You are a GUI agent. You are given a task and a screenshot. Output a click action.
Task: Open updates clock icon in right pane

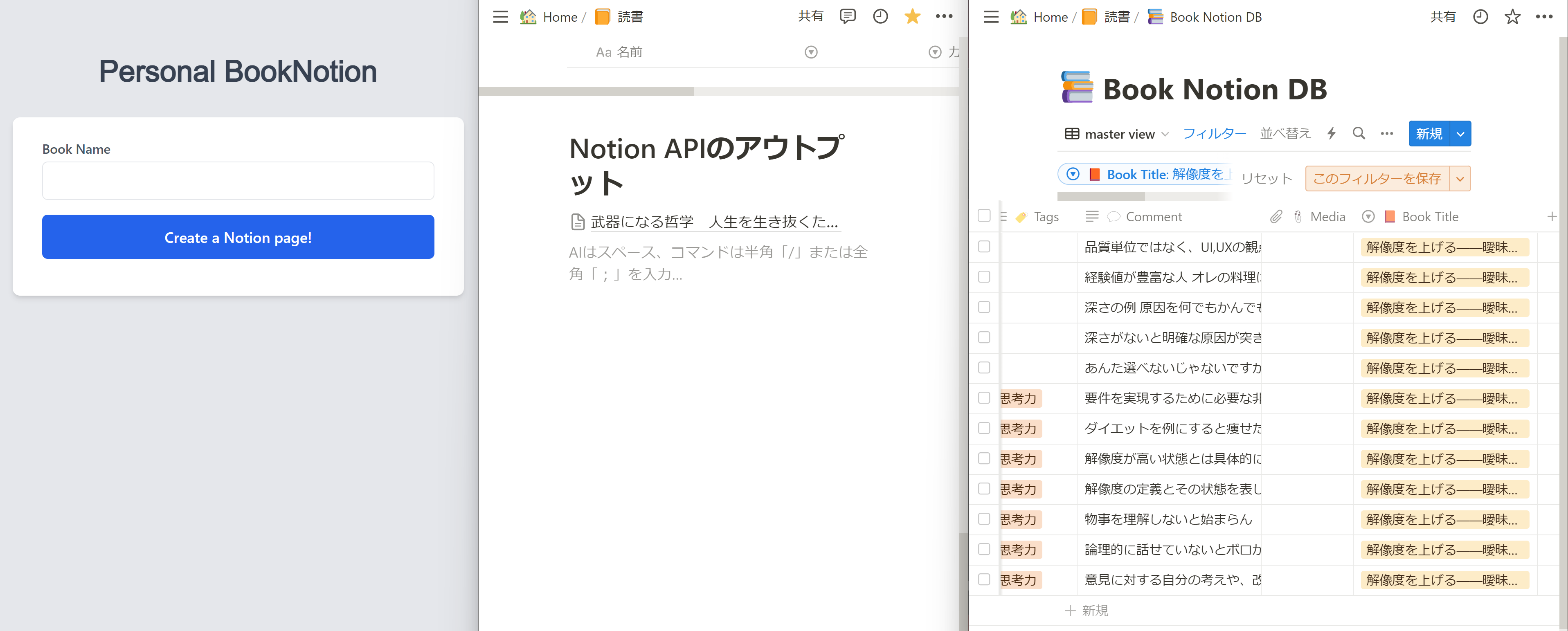[1480, 17]
